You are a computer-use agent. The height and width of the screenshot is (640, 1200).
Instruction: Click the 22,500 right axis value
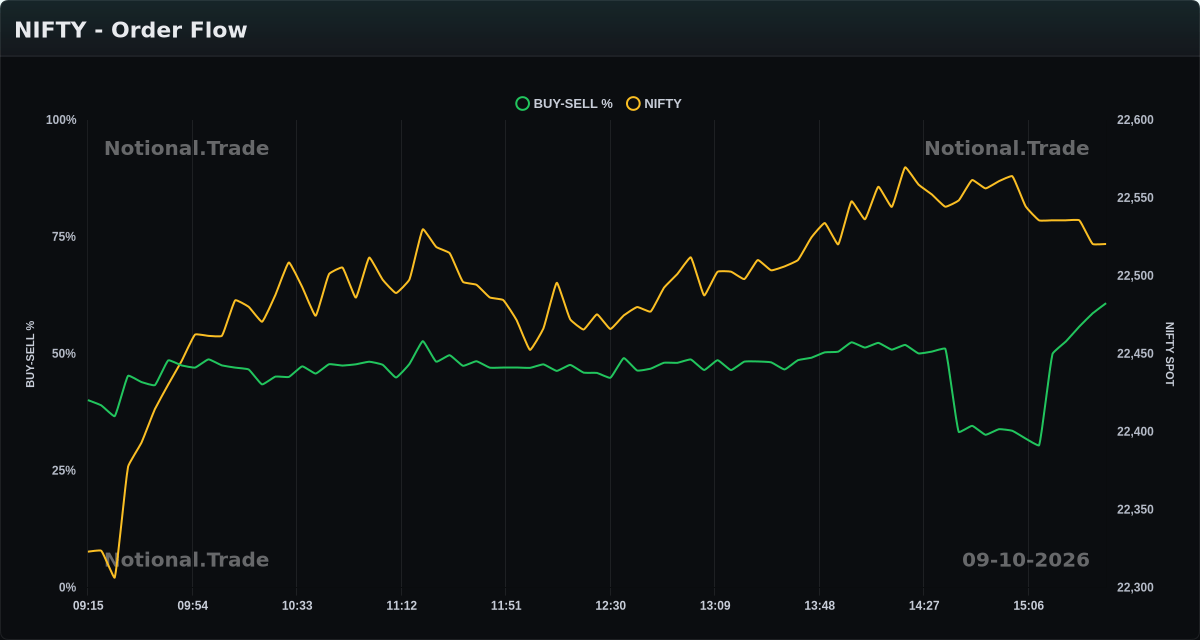(x=1135, y=276)
